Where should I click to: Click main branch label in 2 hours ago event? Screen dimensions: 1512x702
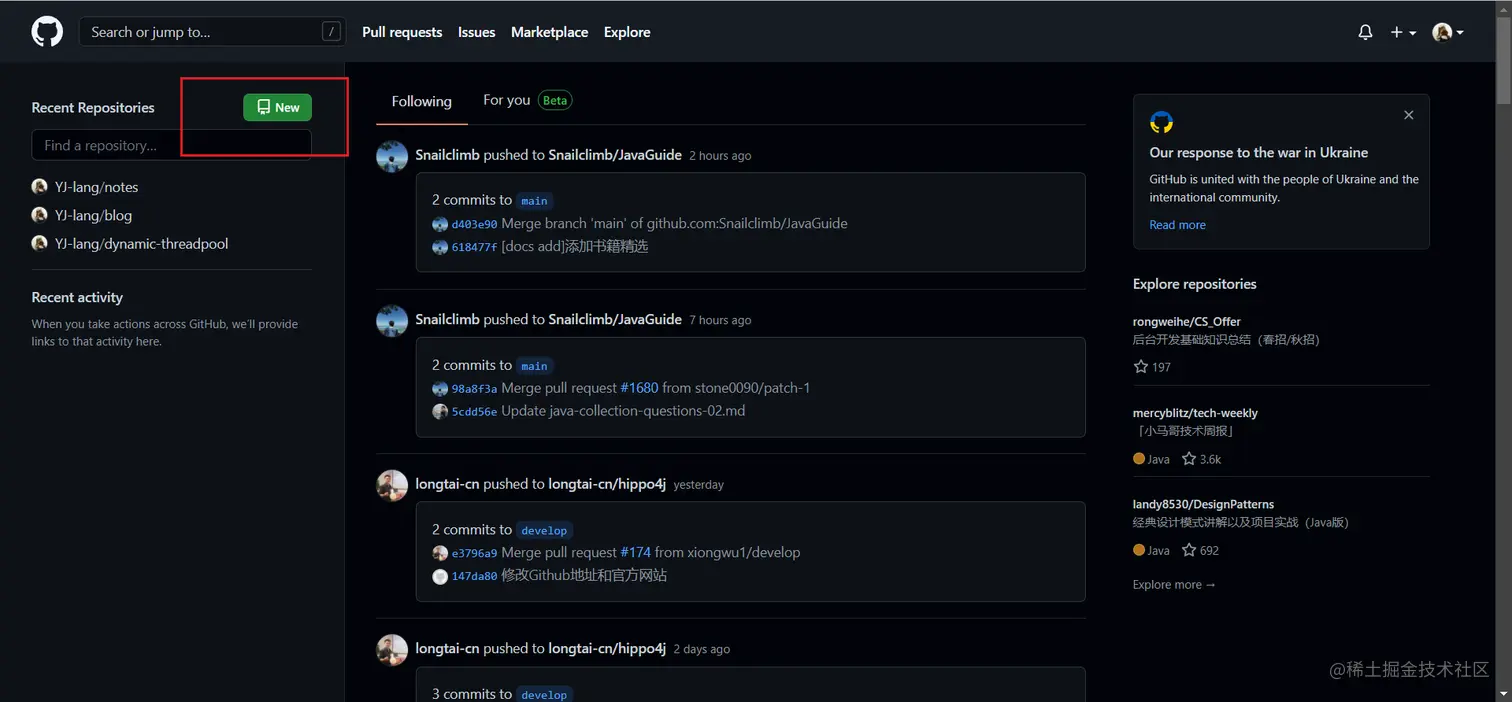point(534,201)
